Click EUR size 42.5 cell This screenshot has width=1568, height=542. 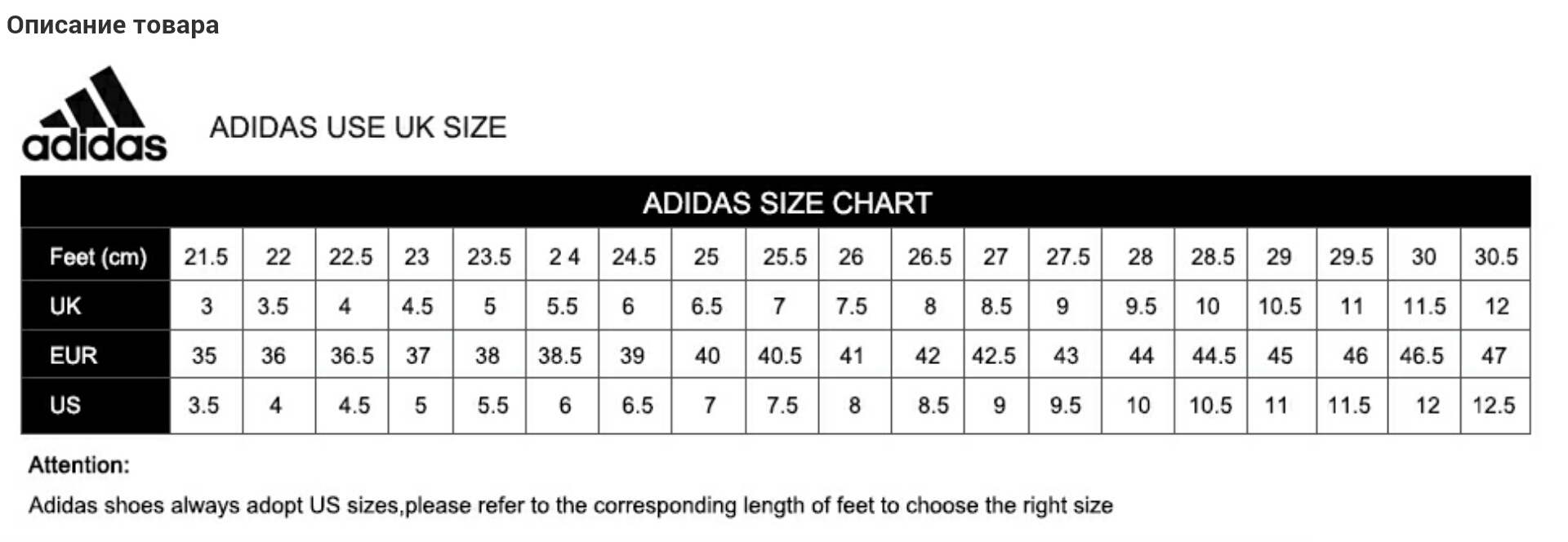coord(994,356)
